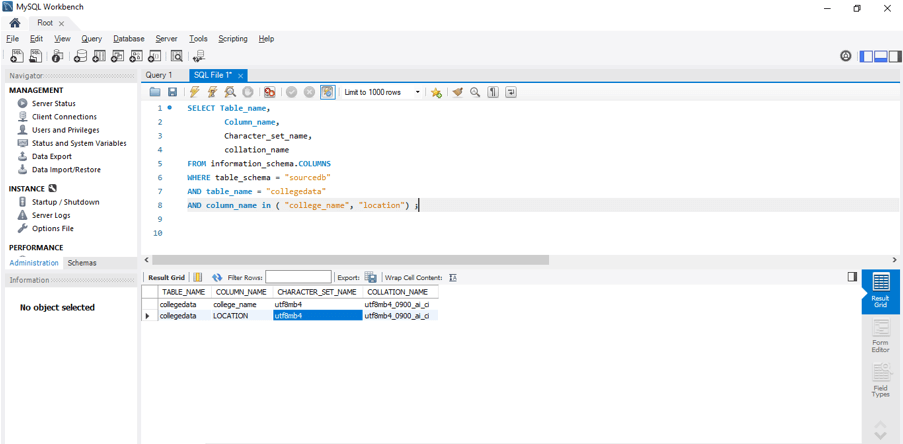Viewport: 903px width, 444px height.
Task: Toggle autocommit mode button
Action: click(x=327, y=92)
